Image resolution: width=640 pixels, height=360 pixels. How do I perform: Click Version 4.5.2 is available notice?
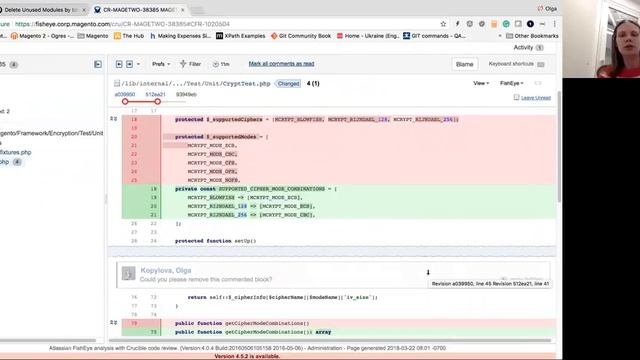click(247, 356)
